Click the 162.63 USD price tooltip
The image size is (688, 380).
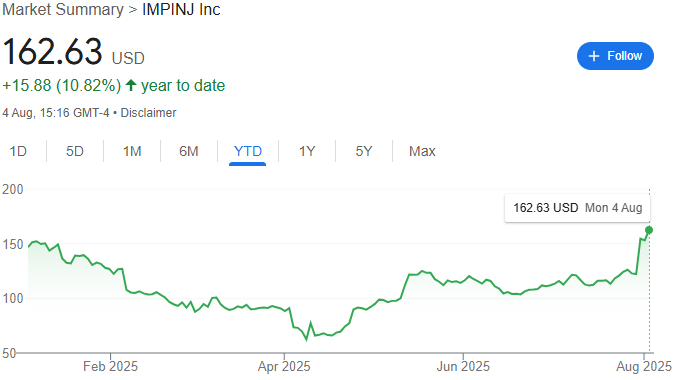click(577, 208)
